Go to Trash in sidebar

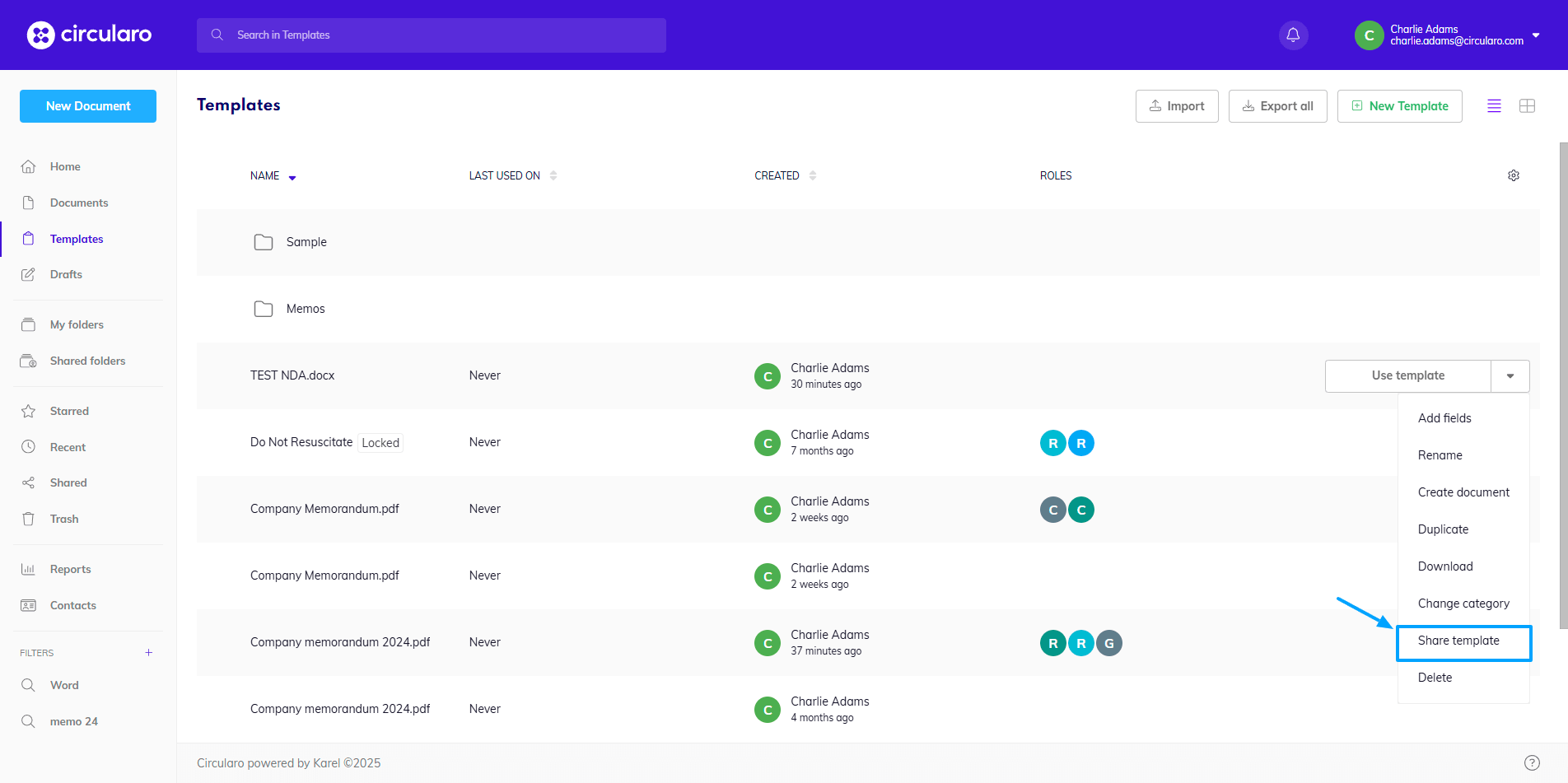point(64,519)
